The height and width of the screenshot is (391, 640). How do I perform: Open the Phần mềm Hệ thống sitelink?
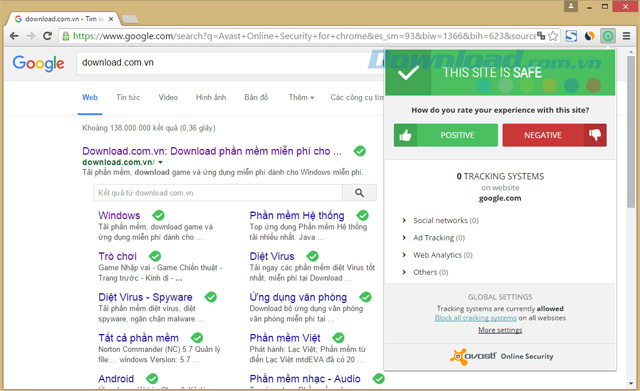(297, 215)
